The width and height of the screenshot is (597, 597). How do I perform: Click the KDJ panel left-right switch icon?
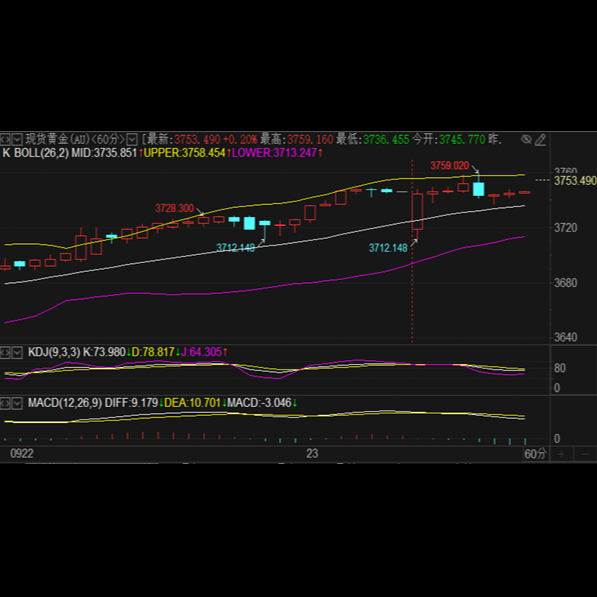[5, 353]
